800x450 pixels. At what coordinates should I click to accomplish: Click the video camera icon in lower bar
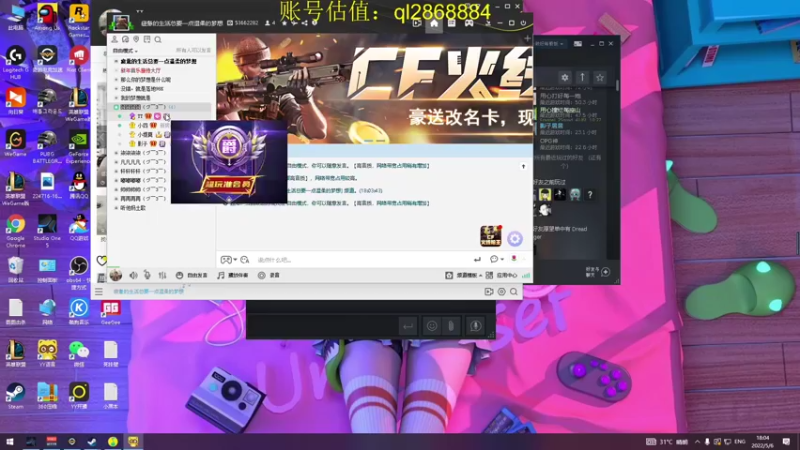(489, 292)
